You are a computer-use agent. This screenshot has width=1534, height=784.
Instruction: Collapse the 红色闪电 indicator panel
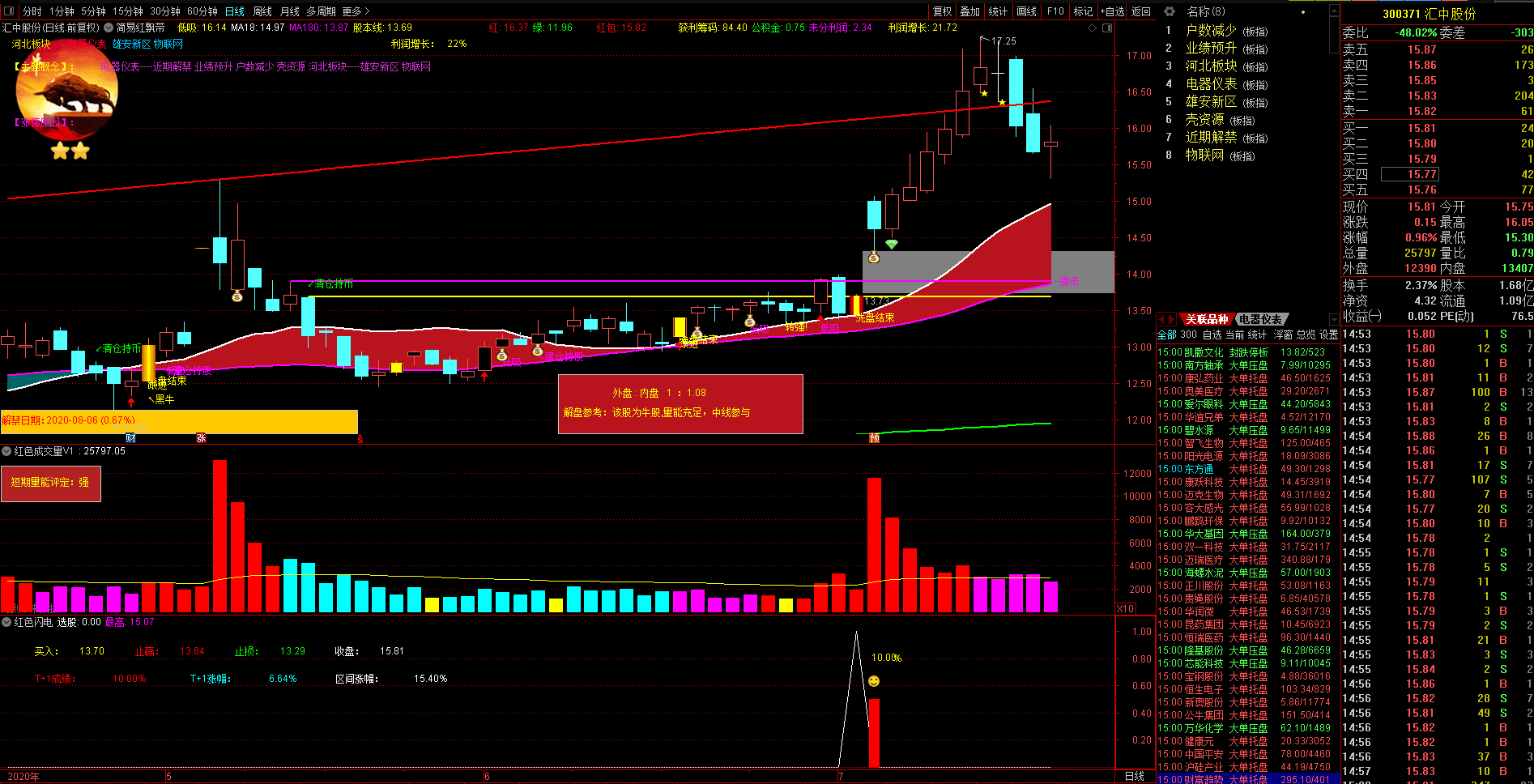[6, 622]
